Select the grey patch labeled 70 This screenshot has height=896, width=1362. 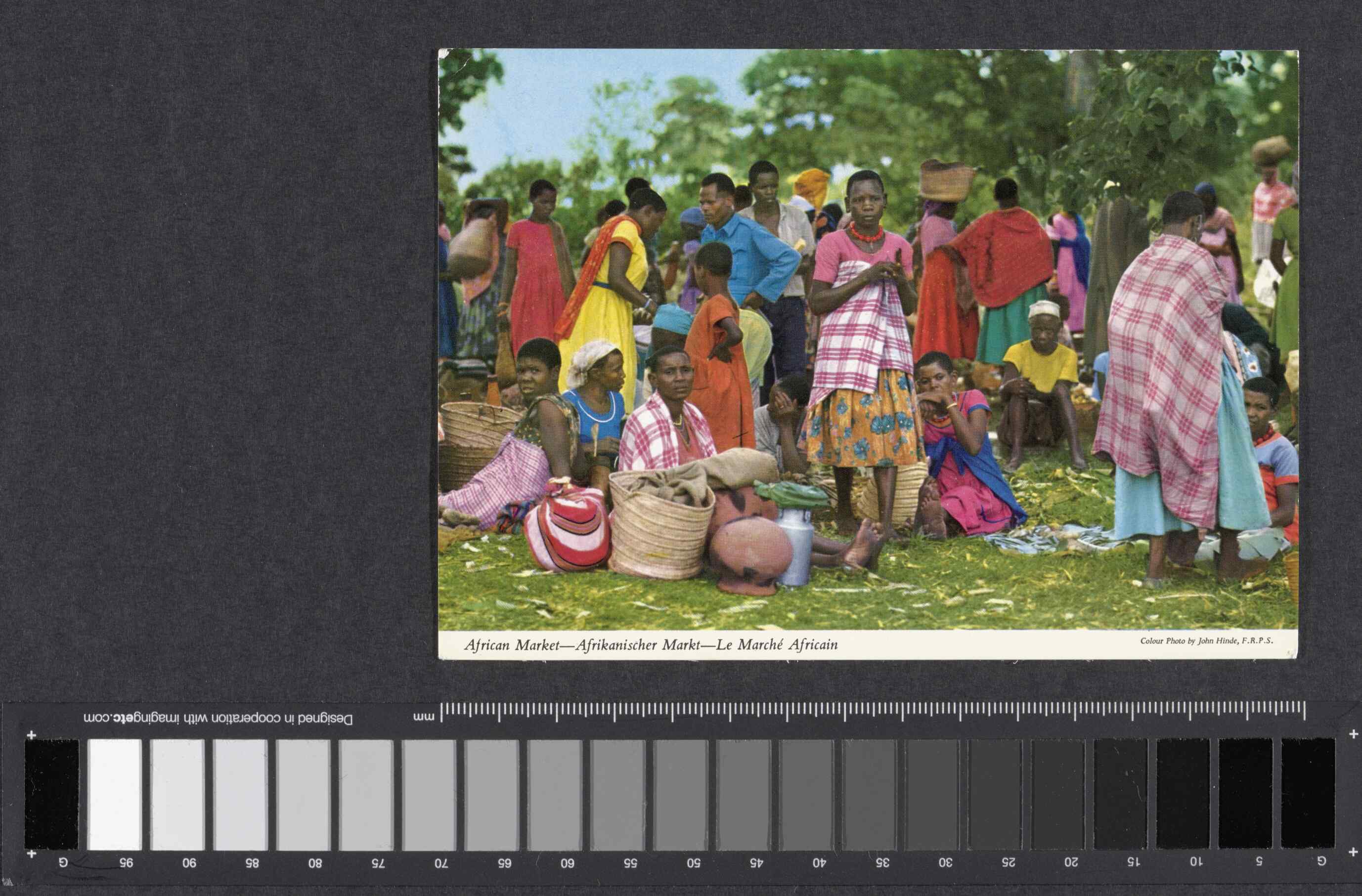[429, 794]
